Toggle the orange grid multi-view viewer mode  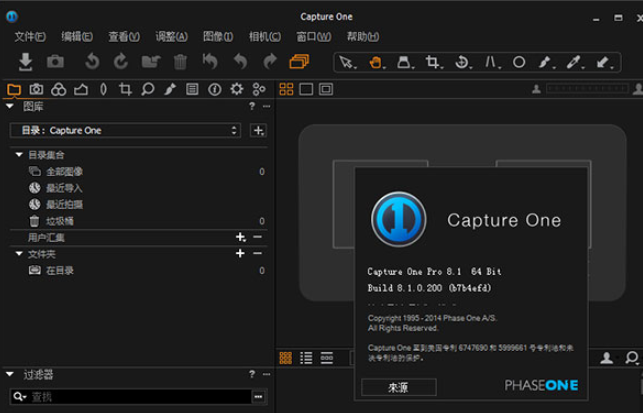coord(287,89)
